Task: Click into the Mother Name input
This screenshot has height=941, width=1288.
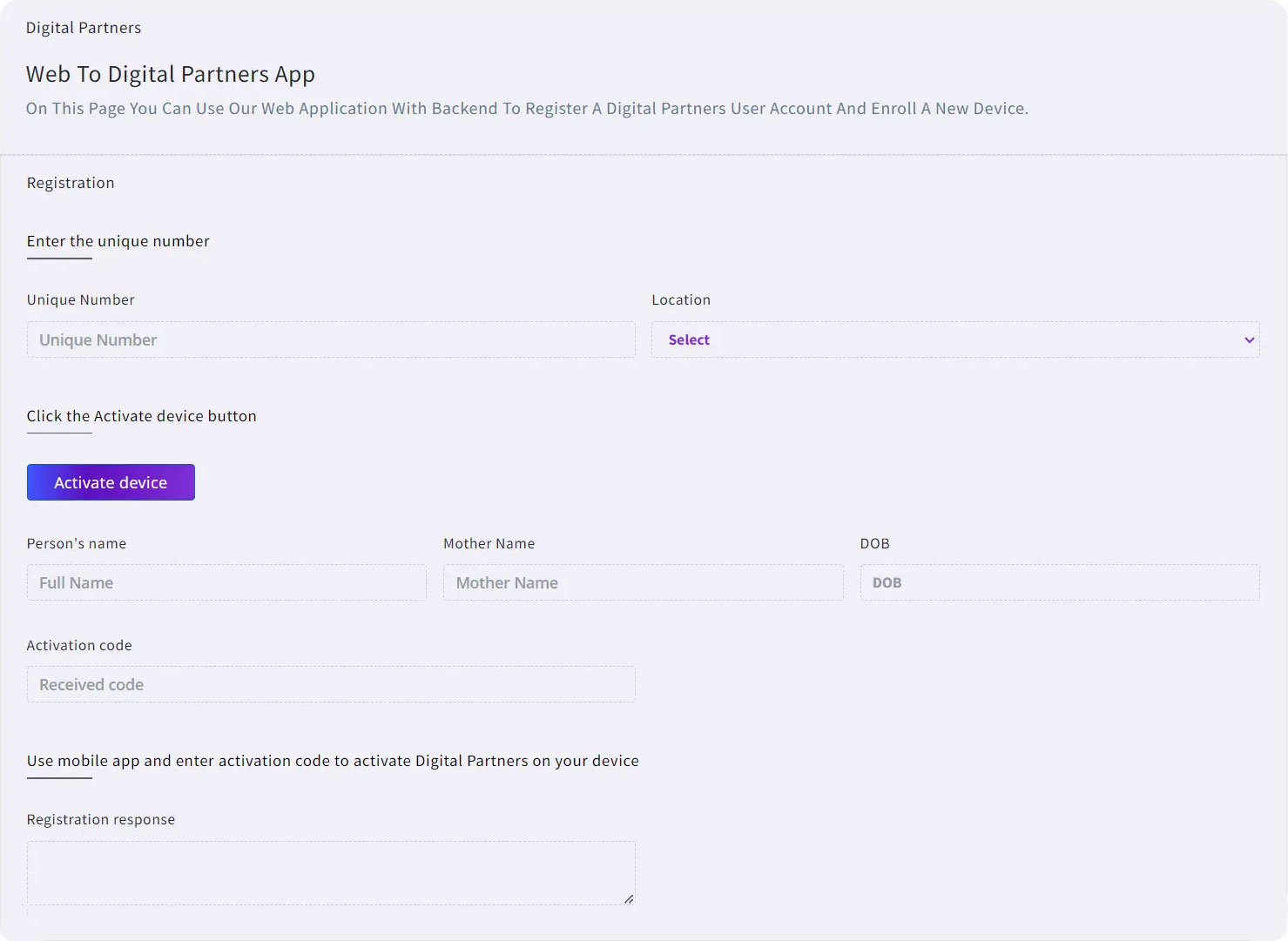Action: pyautogui.click(x=643, y=583)
